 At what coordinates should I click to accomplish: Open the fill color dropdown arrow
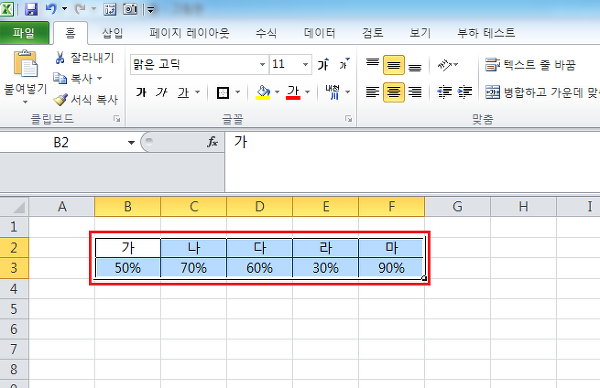click(x=277, y=92)
